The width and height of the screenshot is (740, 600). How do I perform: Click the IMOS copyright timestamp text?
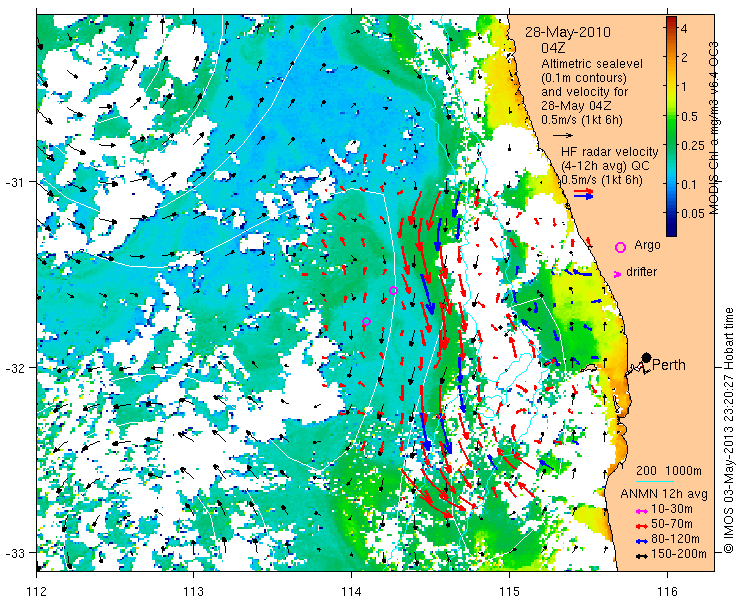click(x=729, y=430)
